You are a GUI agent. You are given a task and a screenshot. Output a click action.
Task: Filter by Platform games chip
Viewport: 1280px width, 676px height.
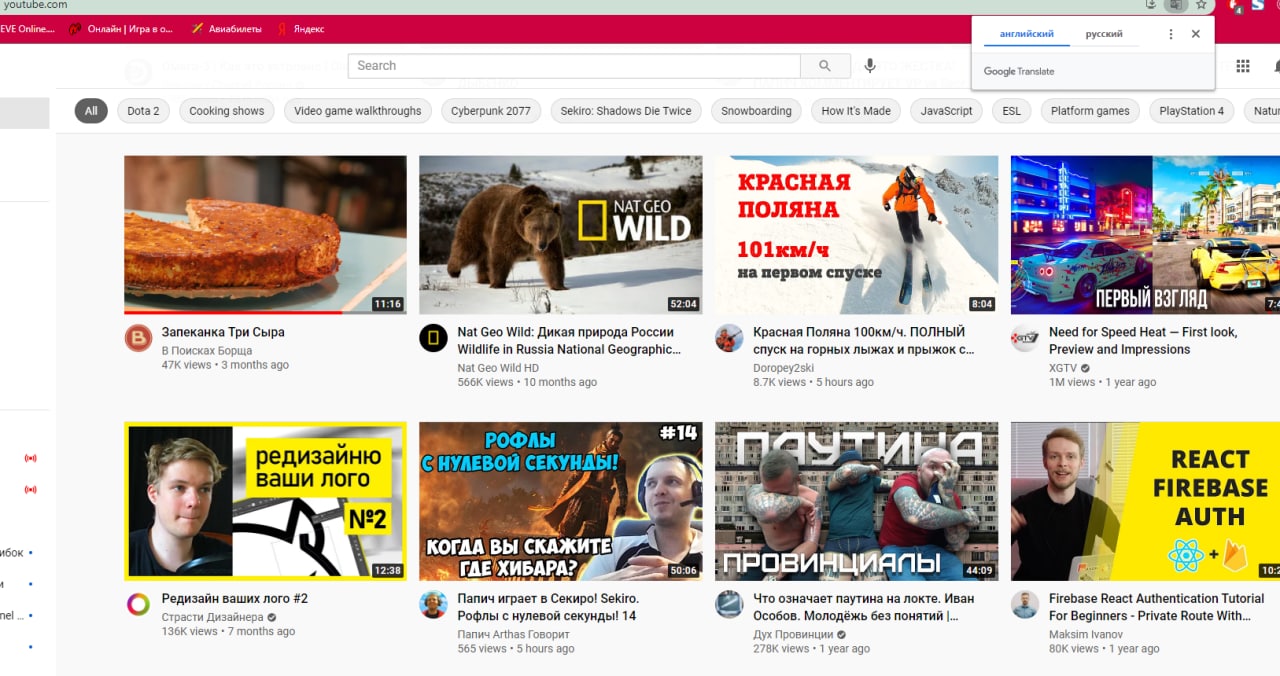pos(1090,111)
